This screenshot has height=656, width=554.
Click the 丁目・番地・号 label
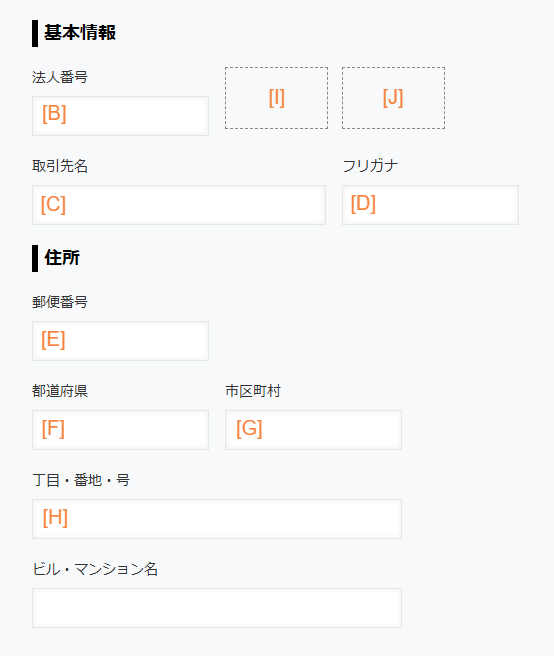81,480
